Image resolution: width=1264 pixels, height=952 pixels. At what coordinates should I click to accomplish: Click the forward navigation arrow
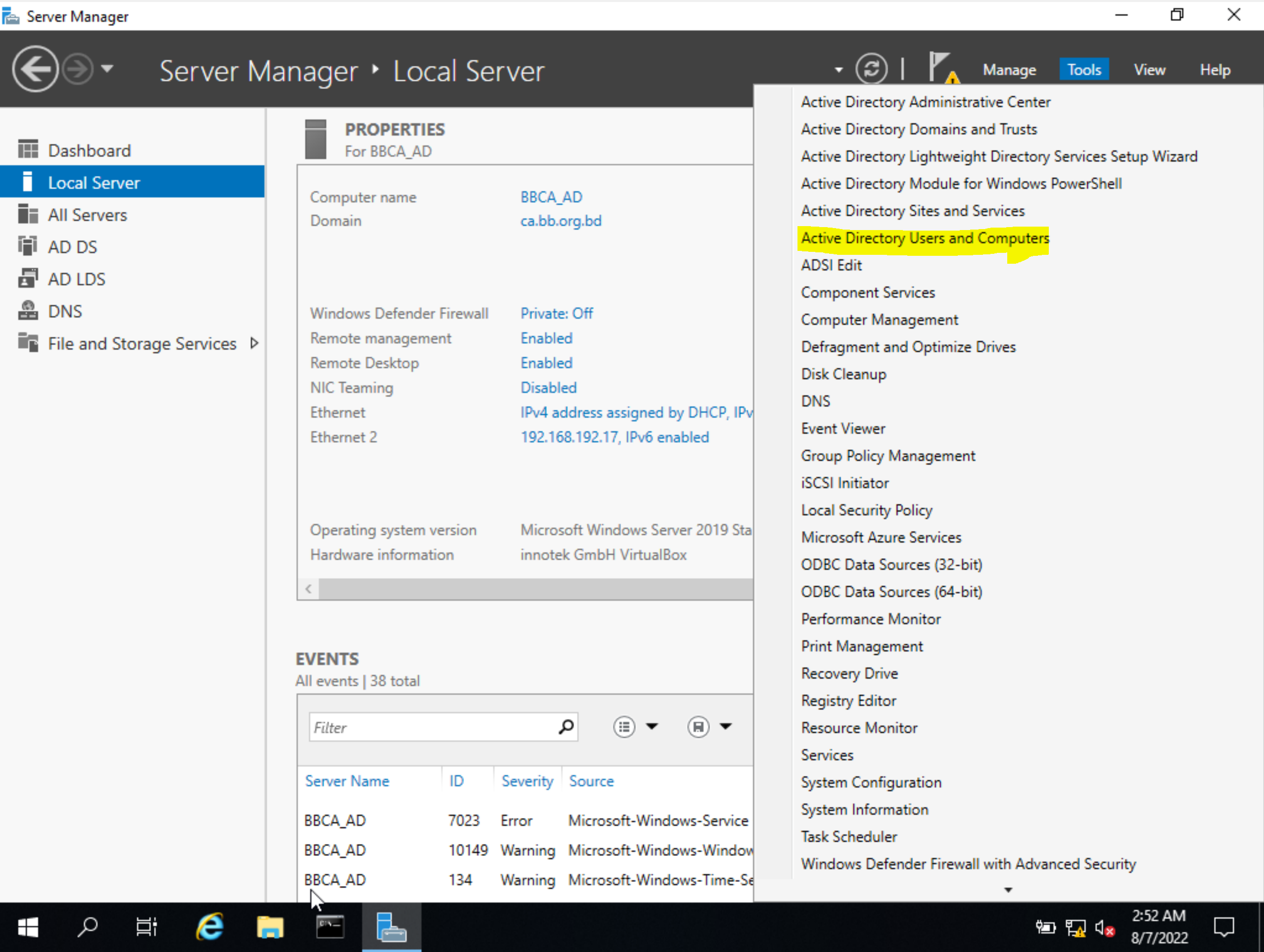(78, 69)
